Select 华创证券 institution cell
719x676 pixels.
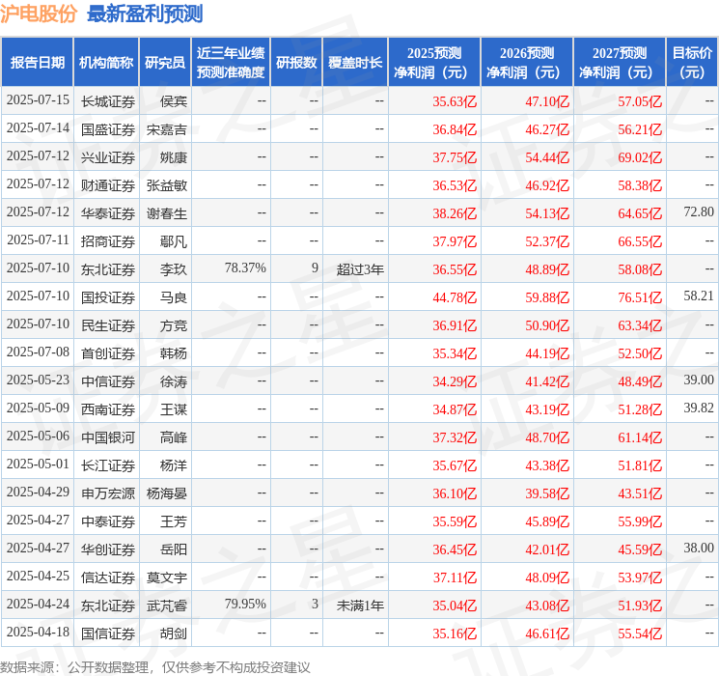tap(108, 549)
